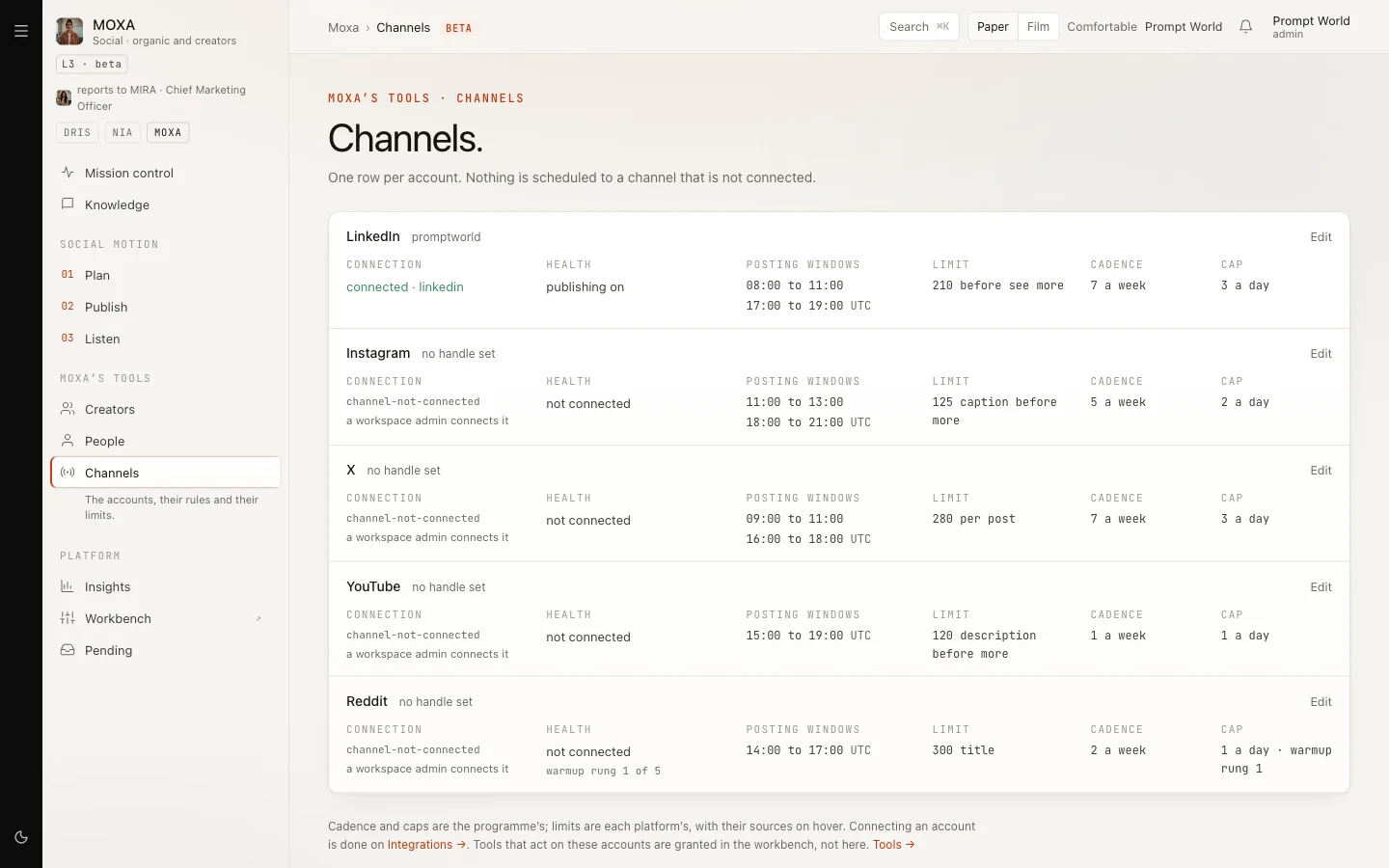
Task: Click the Moxa breadcrumb
Action: [x=343, y=27]
